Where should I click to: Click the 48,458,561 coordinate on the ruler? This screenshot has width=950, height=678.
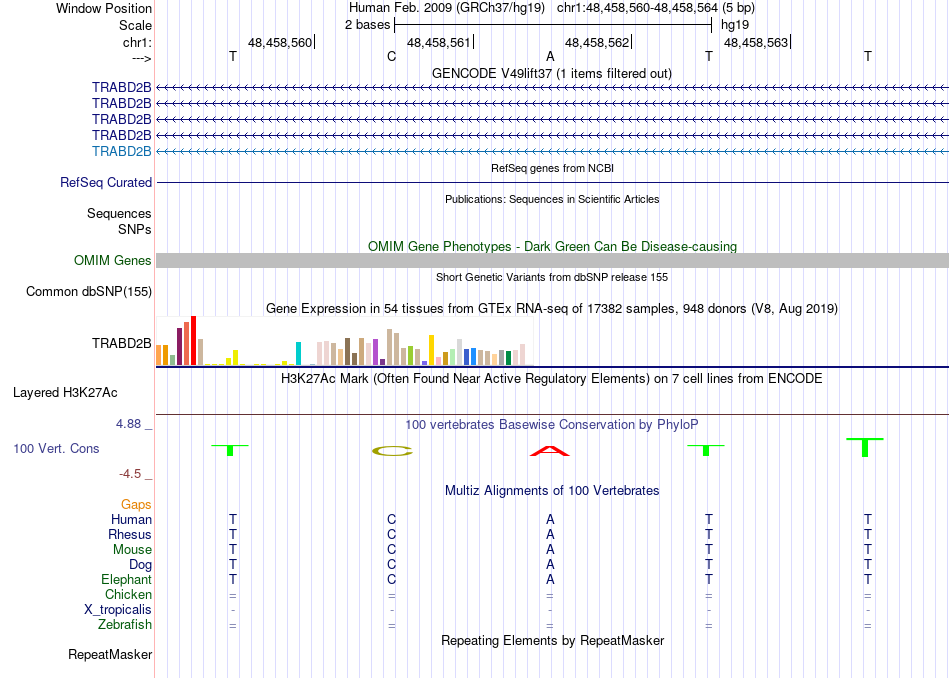(439, 42)
